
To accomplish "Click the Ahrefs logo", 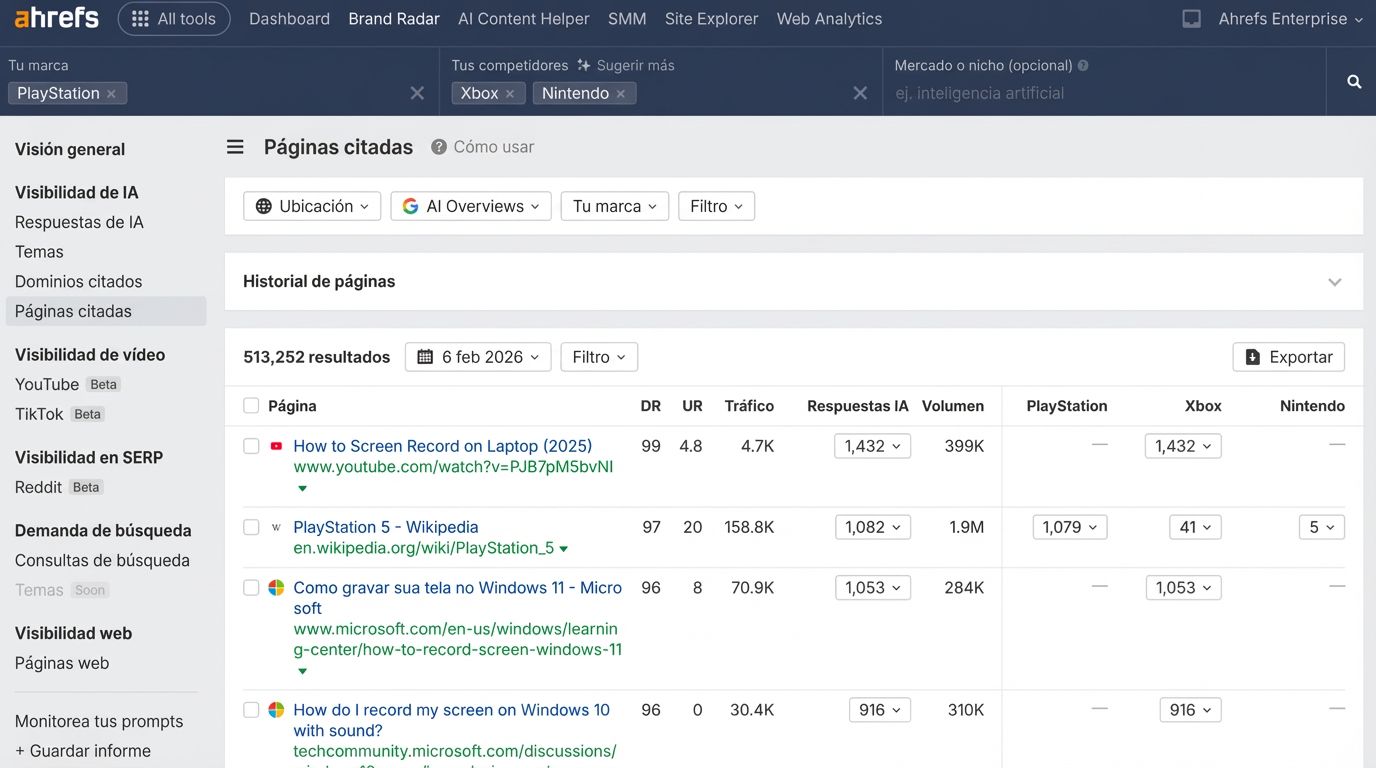I will click(x=56, y=18).
